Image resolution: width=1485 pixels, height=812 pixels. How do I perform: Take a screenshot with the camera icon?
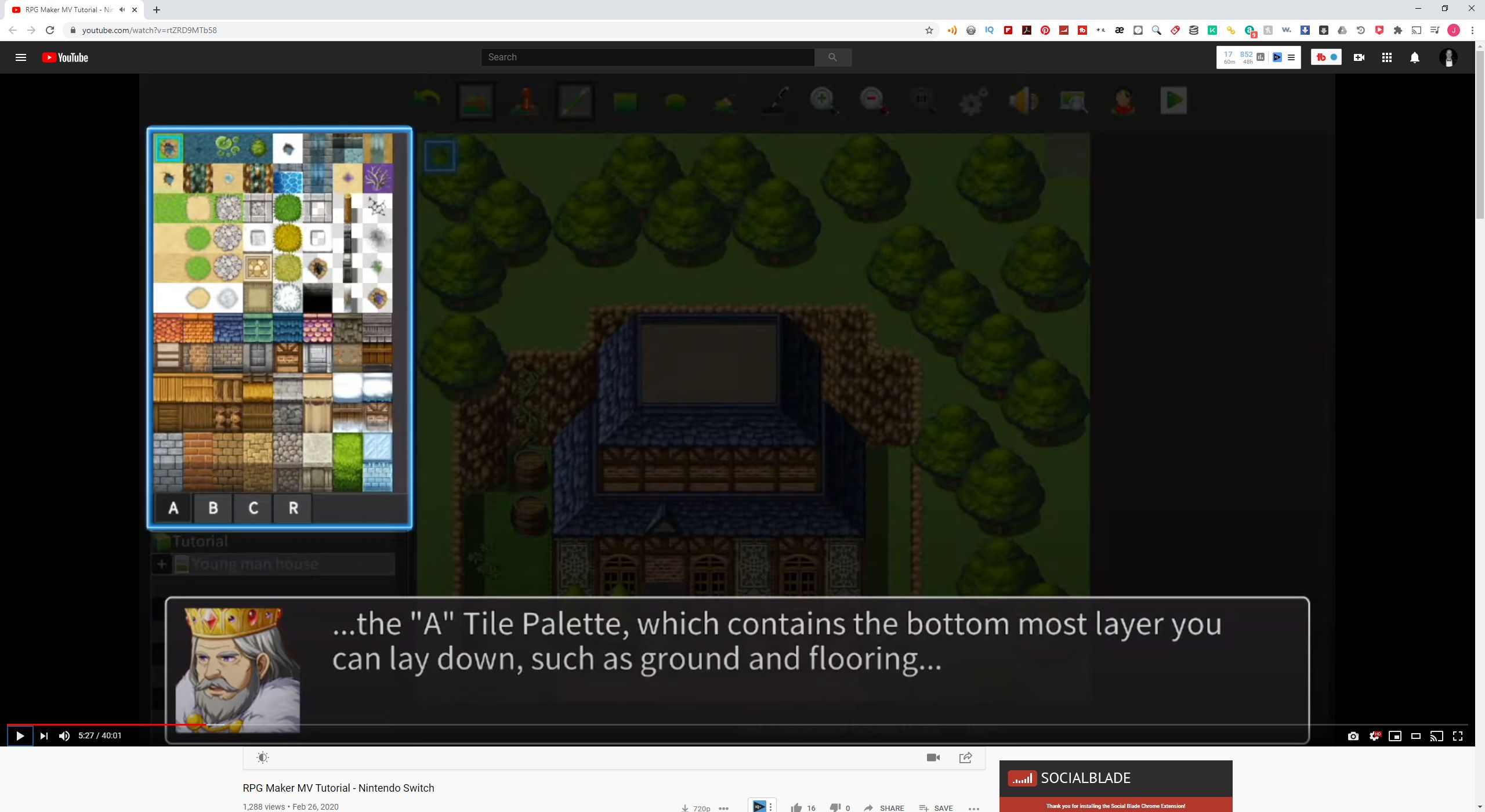coord(1353,736)
